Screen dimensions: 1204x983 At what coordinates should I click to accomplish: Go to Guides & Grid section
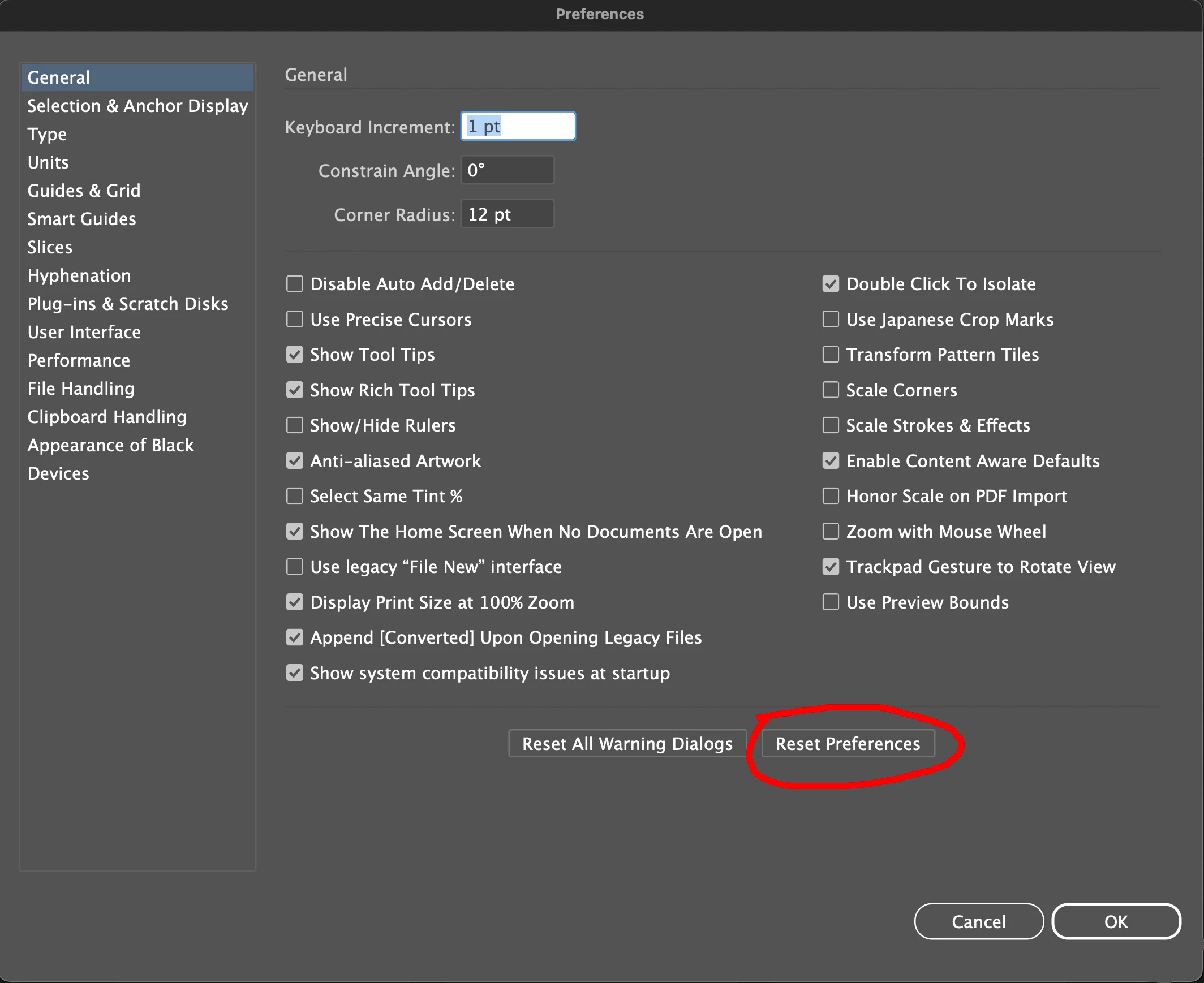coord(84,191)
